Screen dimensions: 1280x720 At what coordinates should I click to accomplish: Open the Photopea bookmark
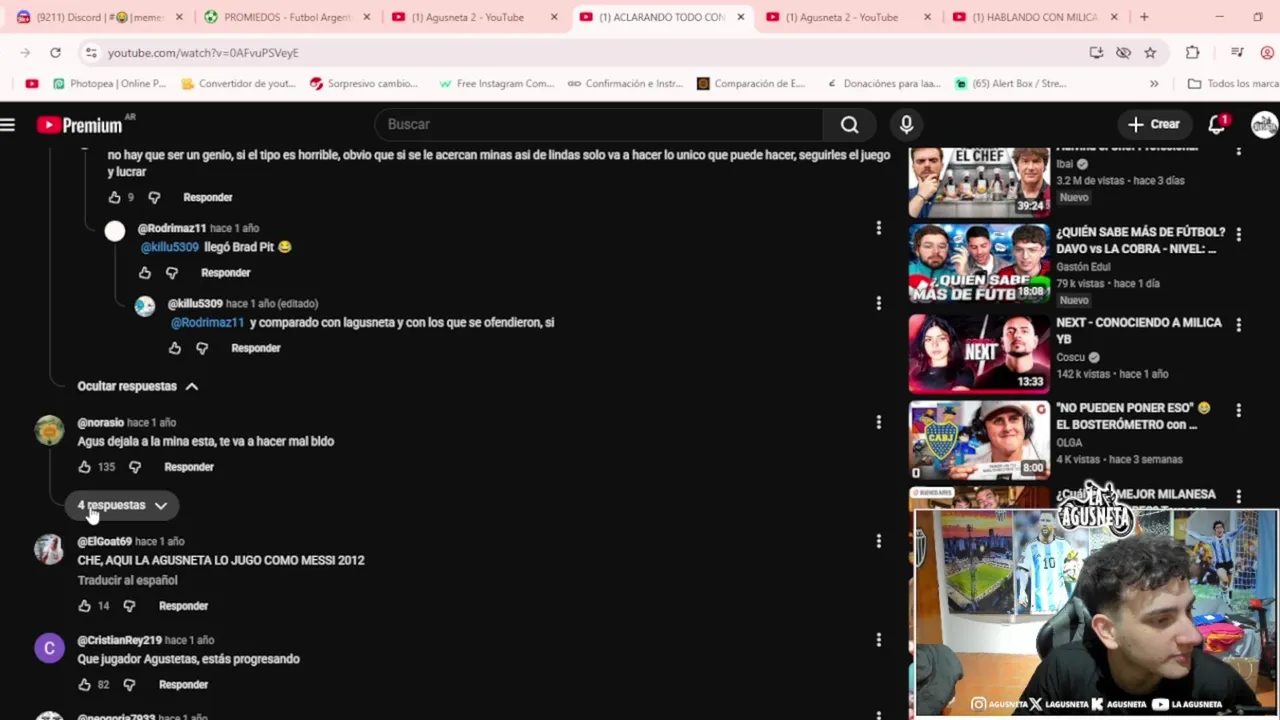tap(109, 84)
